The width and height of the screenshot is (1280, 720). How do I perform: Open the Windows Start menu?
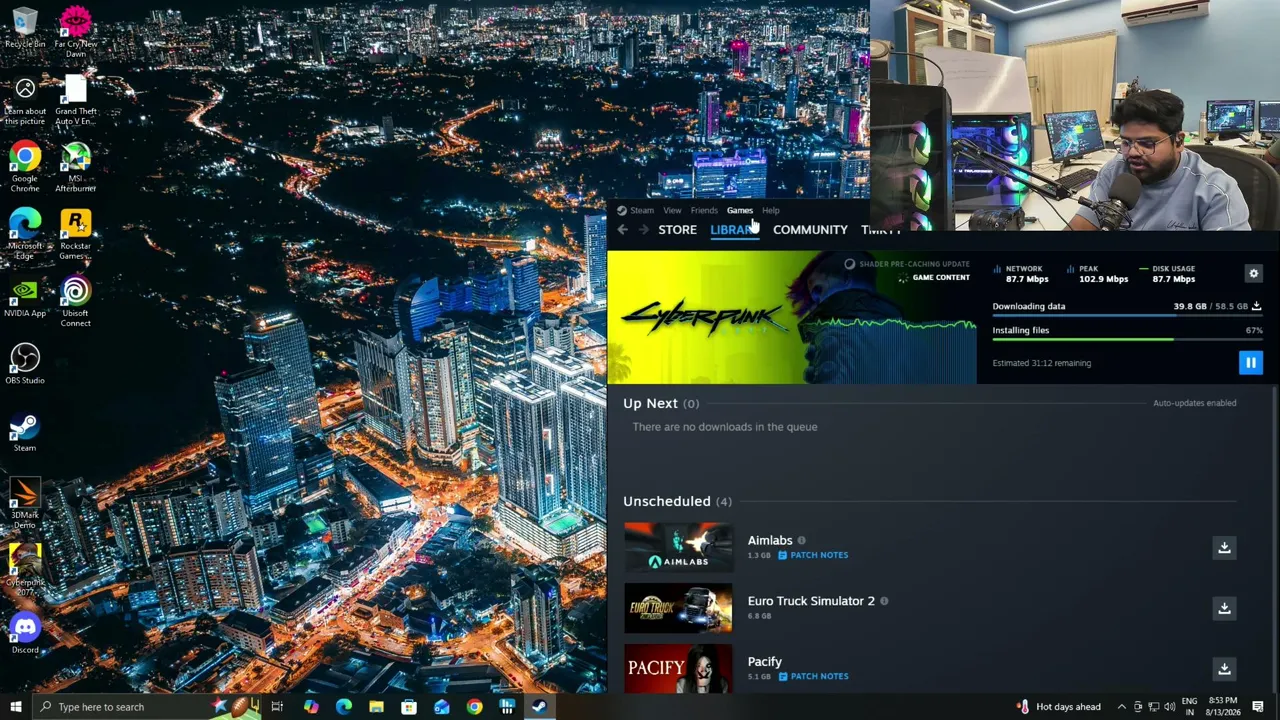click(x=15, y=707)
